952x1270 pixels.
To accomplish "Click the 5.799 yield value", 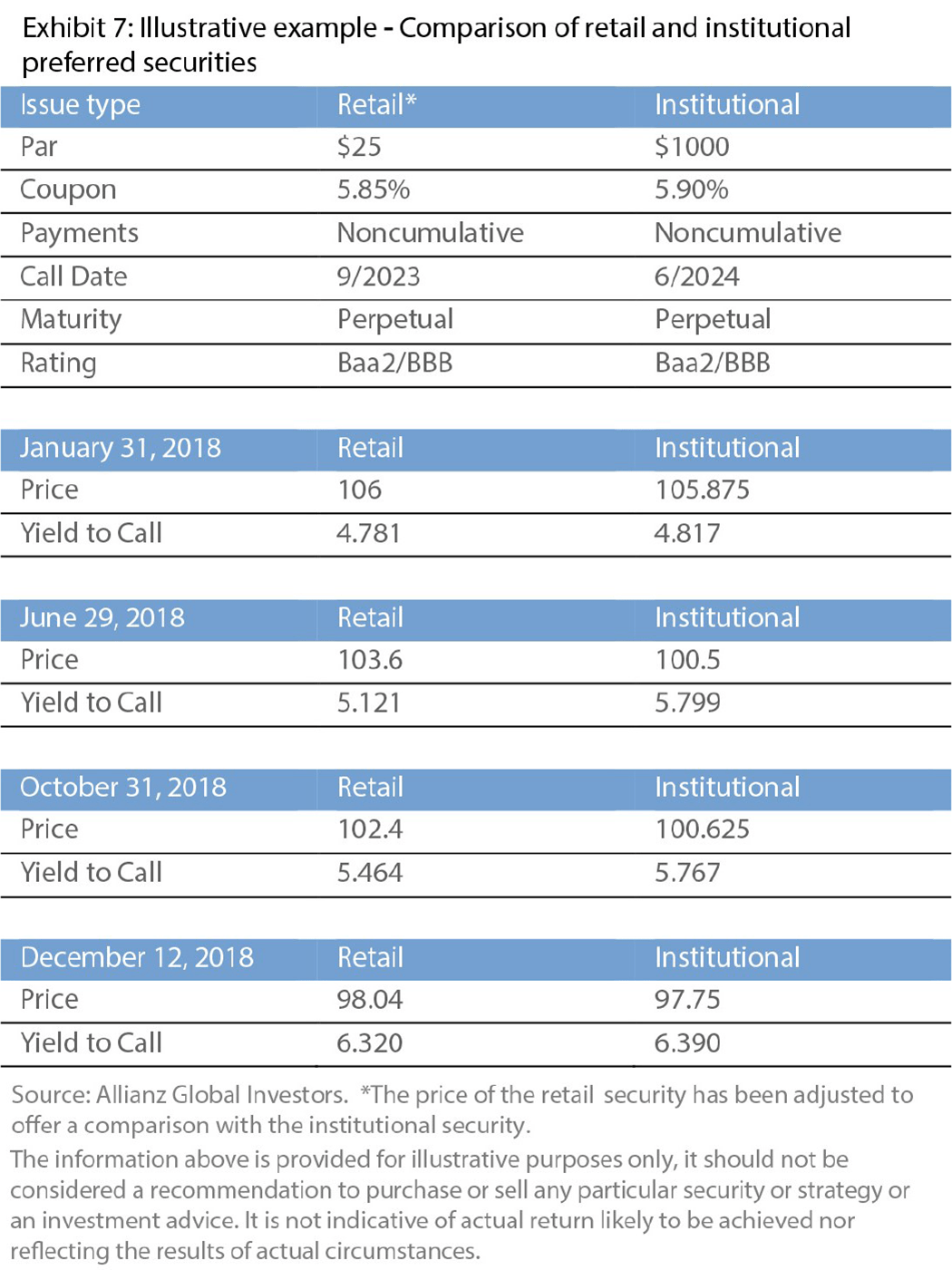I will [687, 703].
